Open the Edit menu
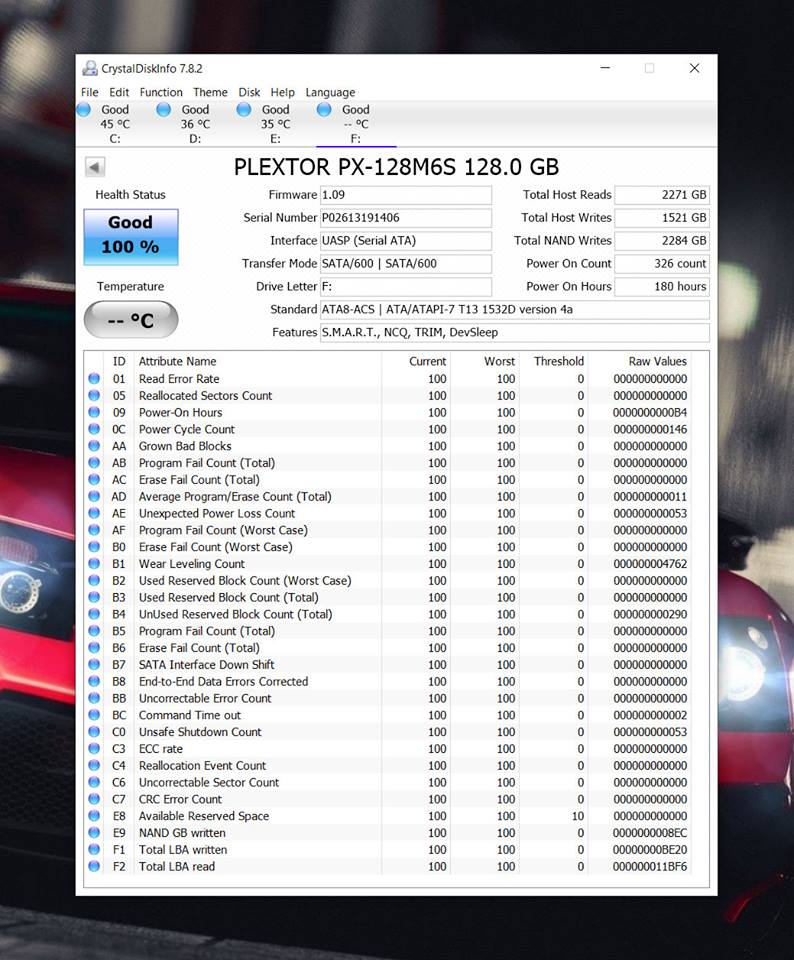 coord(119,92)
